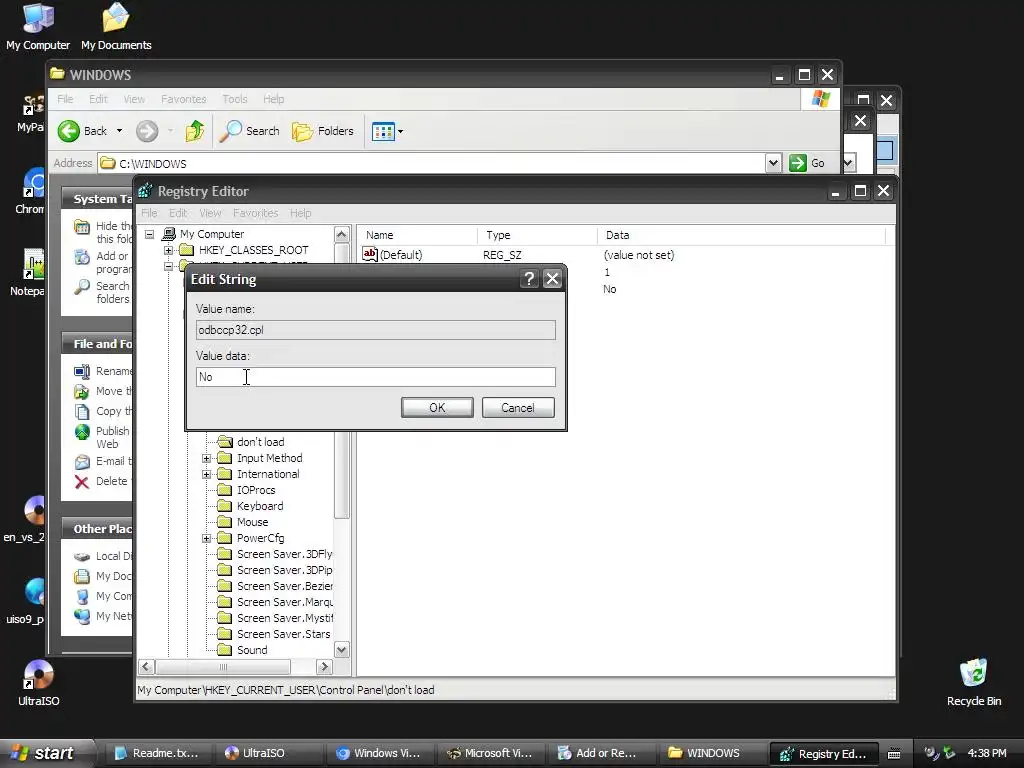Viewport: 1024px width, 768px height.
Task: Switch to Readme.txt taskbar button
Action: click(158, 754)
